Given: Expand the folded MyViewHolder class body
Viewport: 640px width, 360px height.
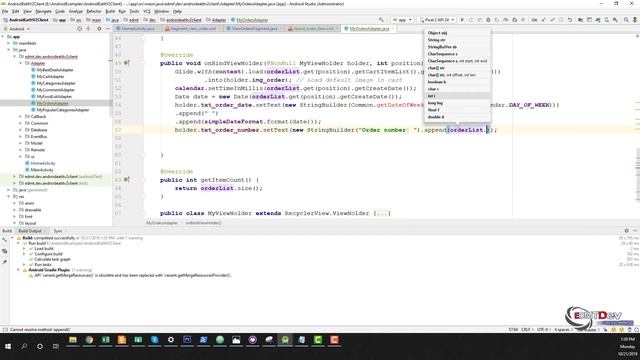Looking at the screenshot, I should (383, 213).
